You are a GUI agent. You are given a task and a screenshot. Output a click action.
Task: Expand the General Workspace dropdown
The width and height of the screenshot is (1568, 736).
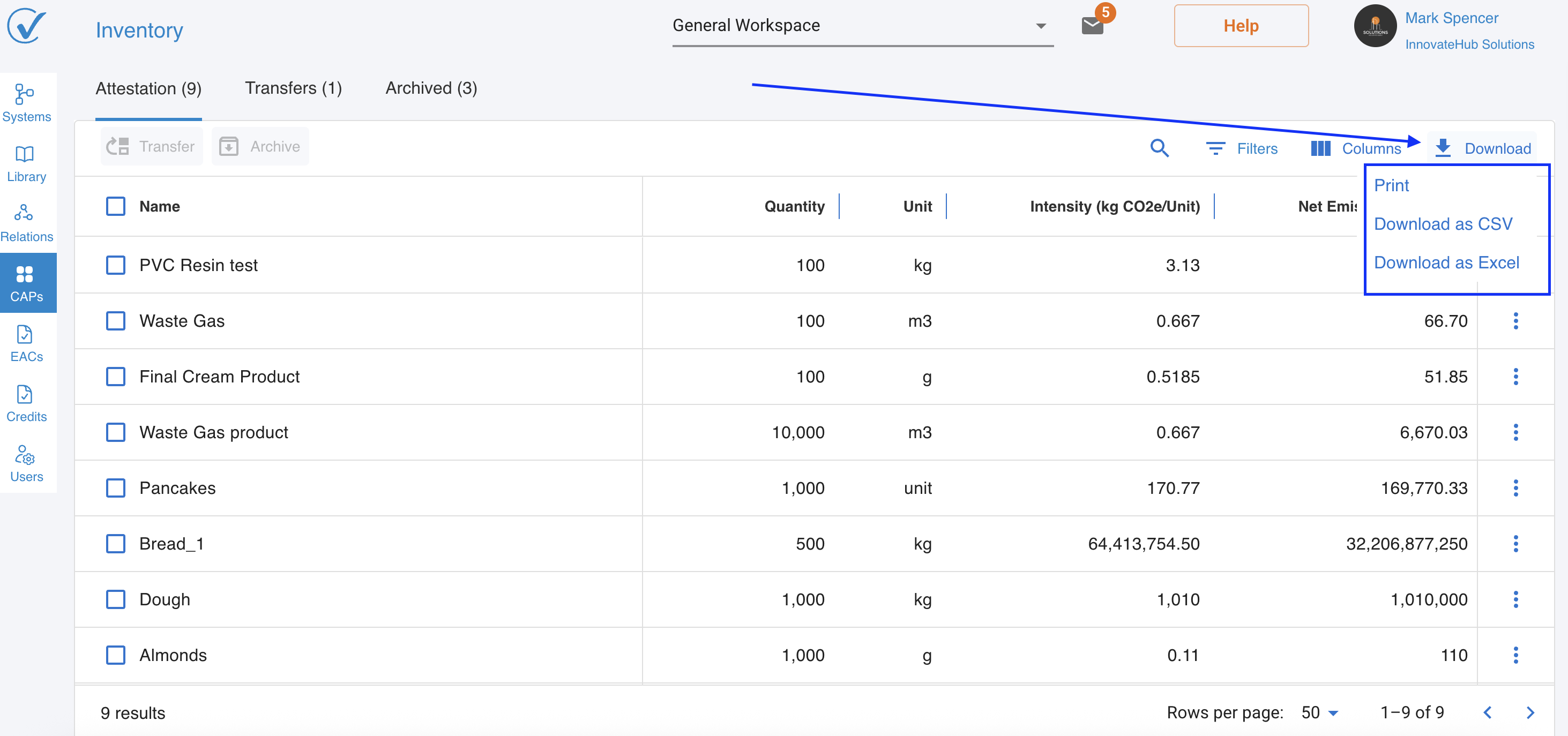[x=862, y=26]
